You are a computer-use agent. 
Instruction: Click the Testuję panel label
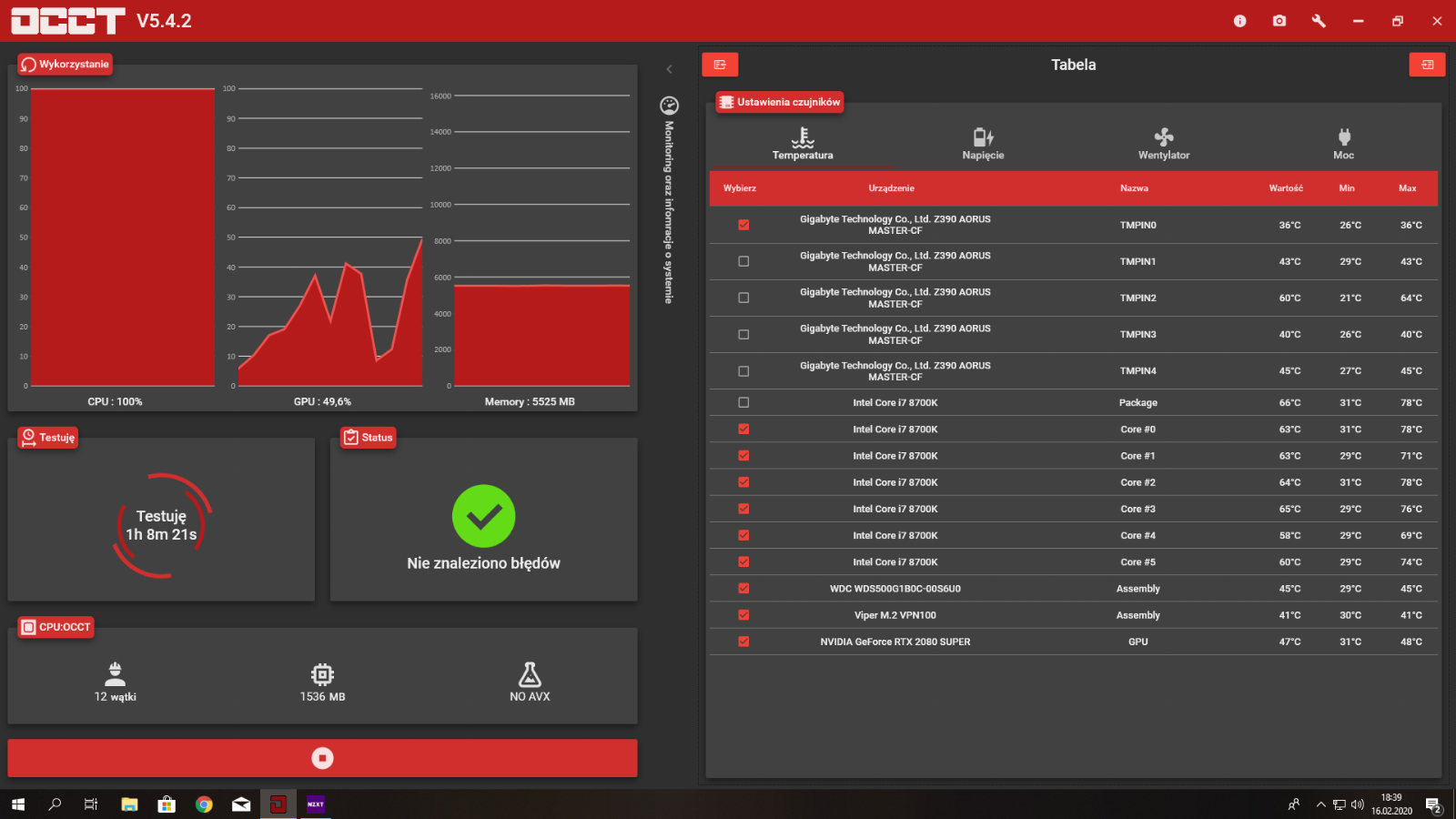point(48,438)
